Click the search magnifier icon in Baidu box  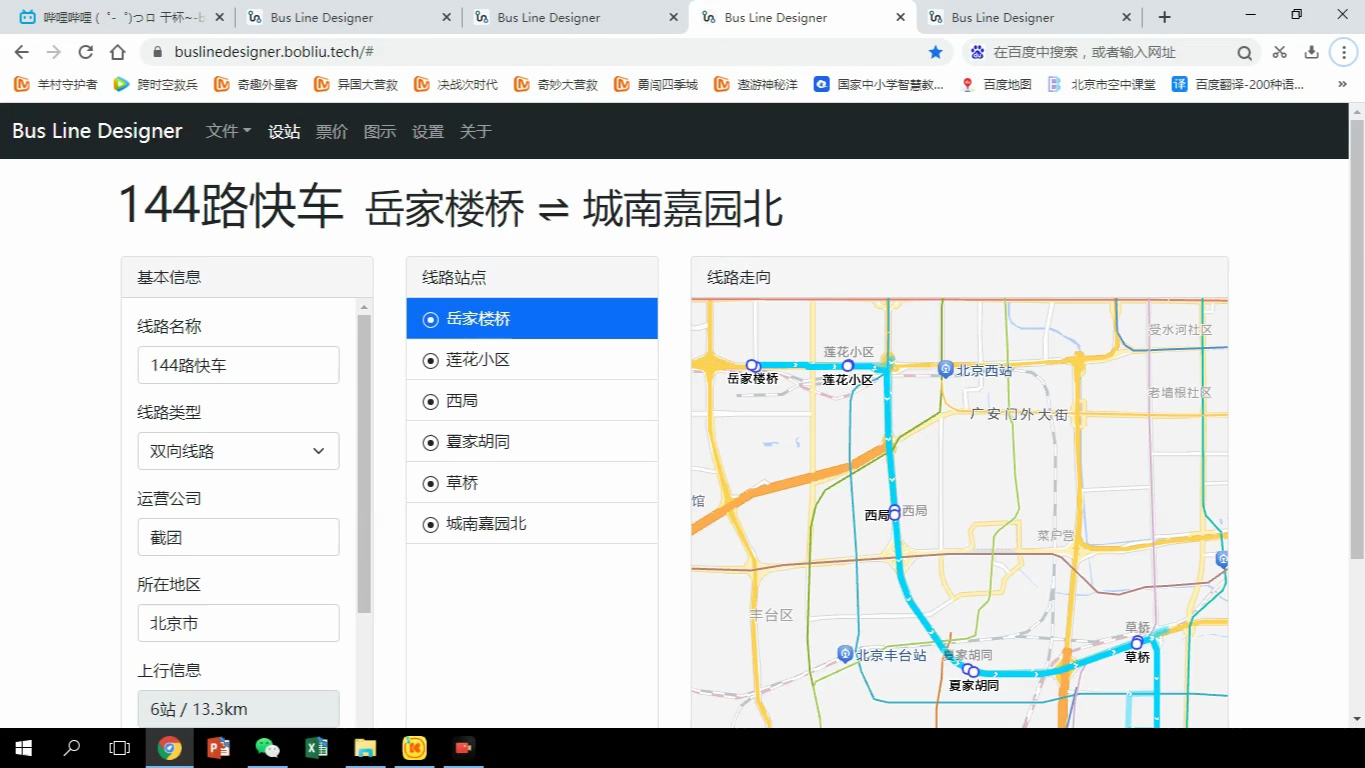[x=1244, y=52]
